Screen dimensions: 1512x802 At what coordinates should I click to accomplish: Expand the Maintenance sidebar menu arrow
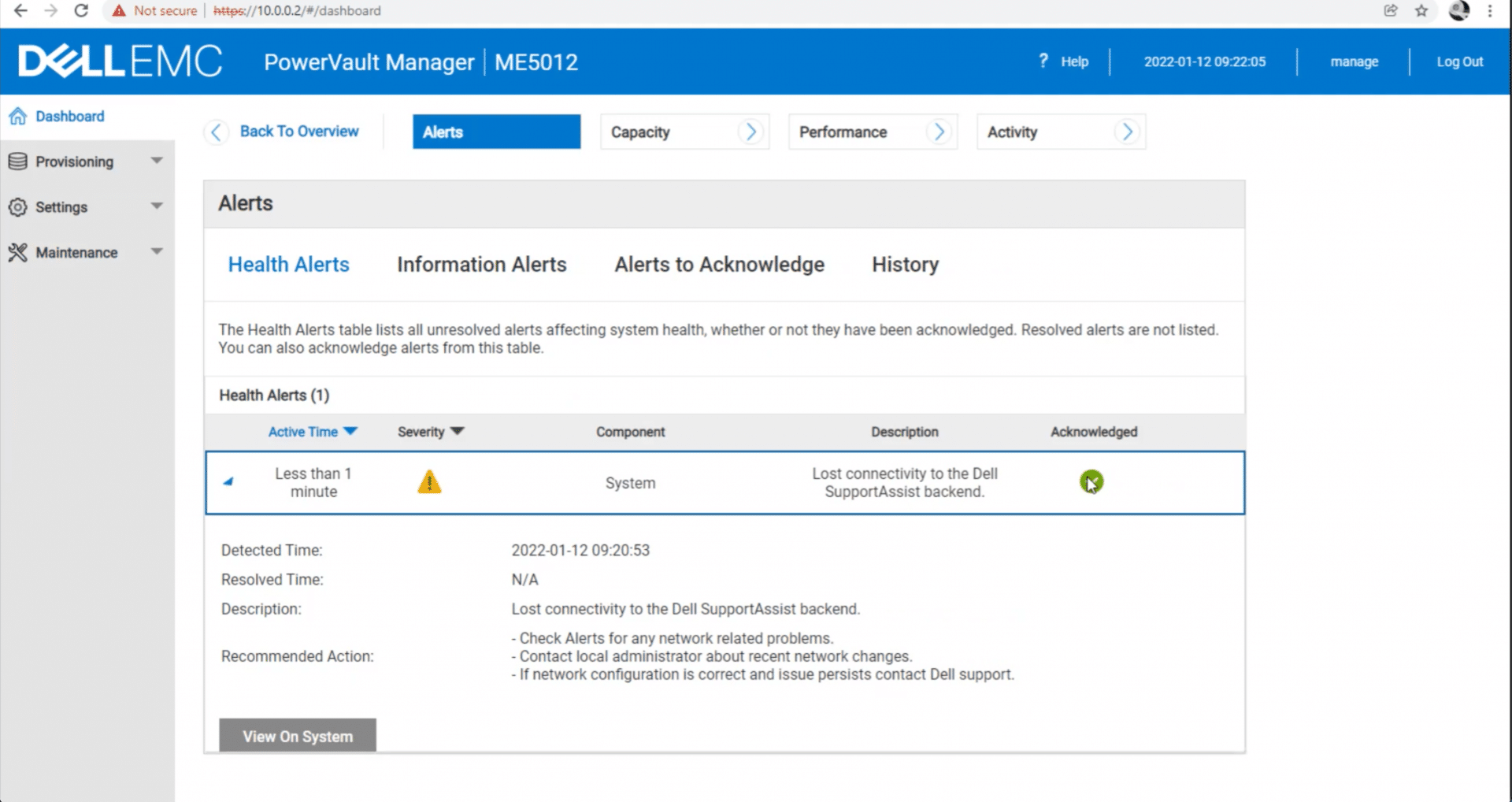tap(157, 251)
